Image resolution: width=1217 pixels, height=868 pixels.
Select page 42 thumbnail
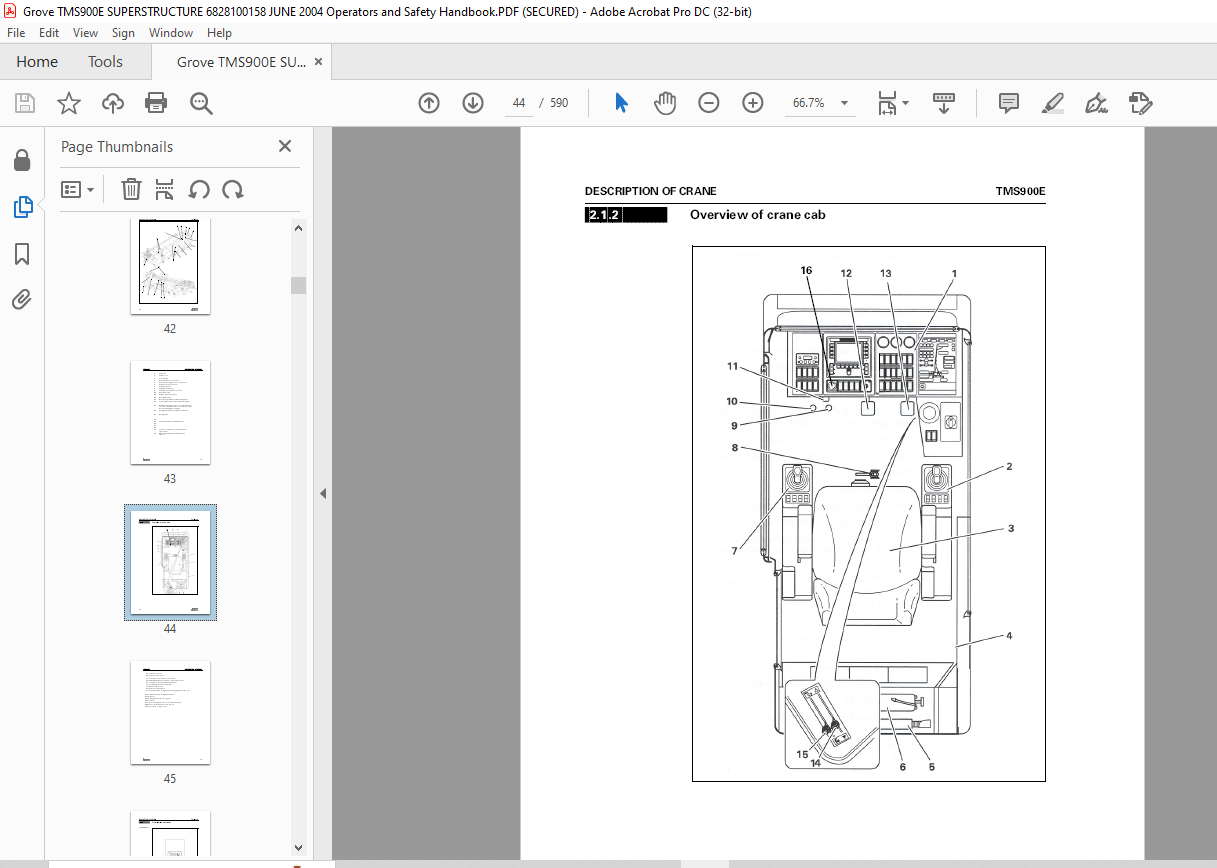[x=170, y=266]
